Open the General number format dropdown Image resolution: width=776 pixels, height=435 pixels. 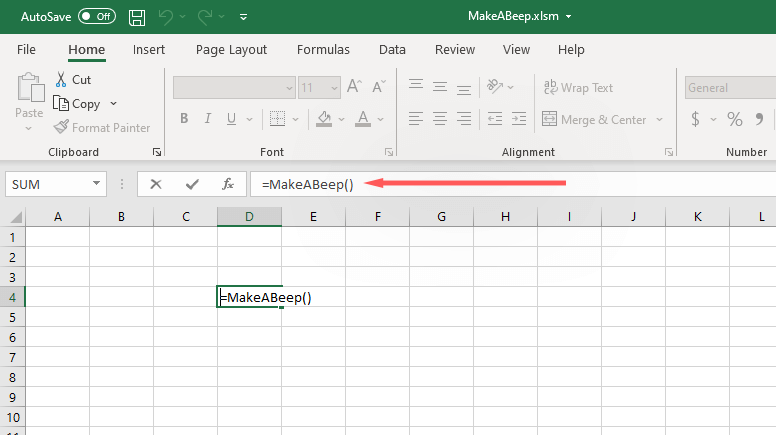pyautogui.click(x=729, y=88)
